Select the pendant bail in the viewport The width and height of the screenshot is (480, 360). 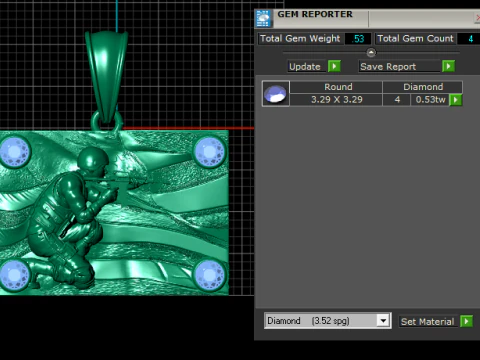point(107,77)
